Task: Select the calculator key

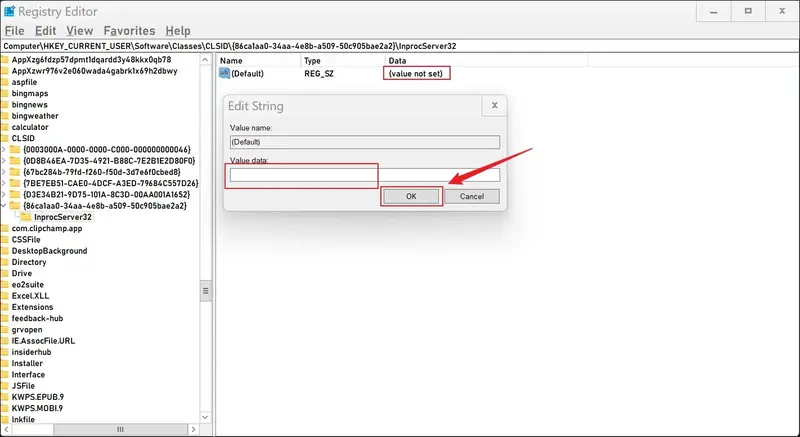Action: click(30, 127)
